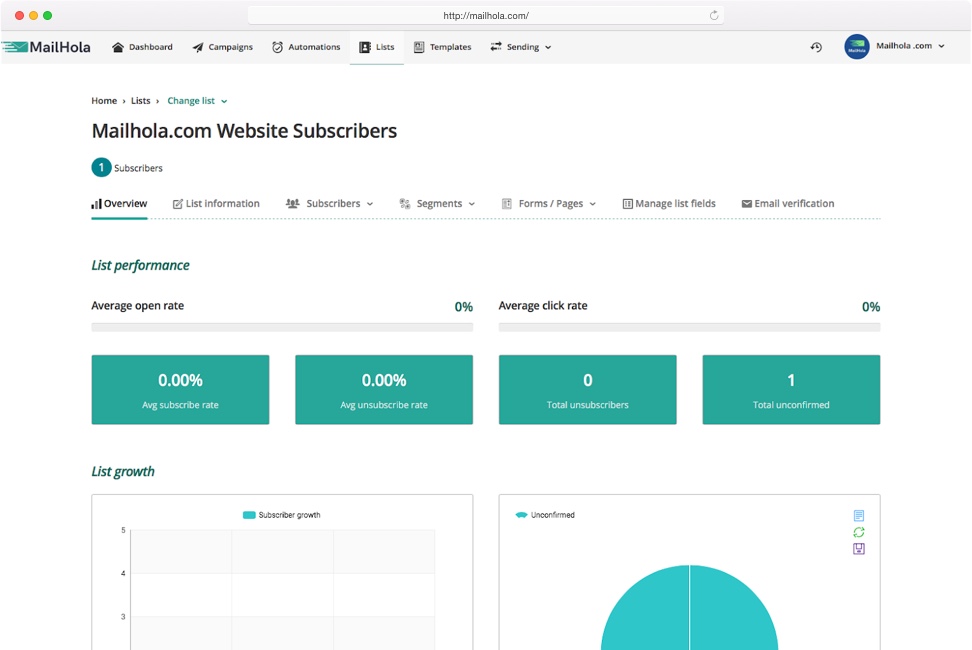Click the Mailhola account avatar

(x=857, y=46)
